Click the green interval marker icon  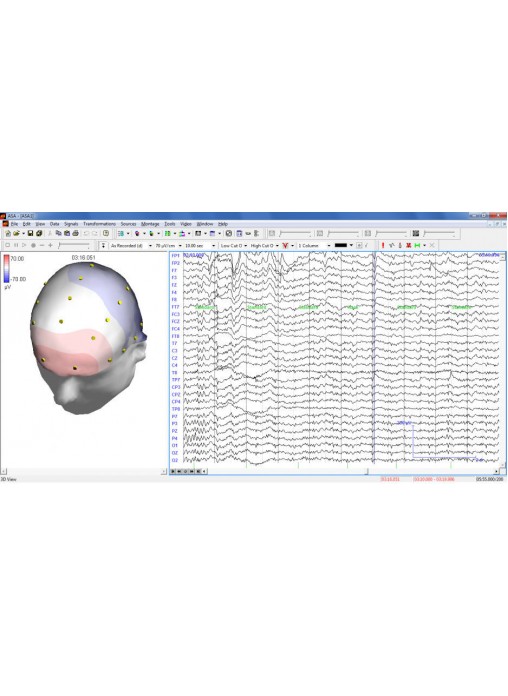click(x=417, y=245)
